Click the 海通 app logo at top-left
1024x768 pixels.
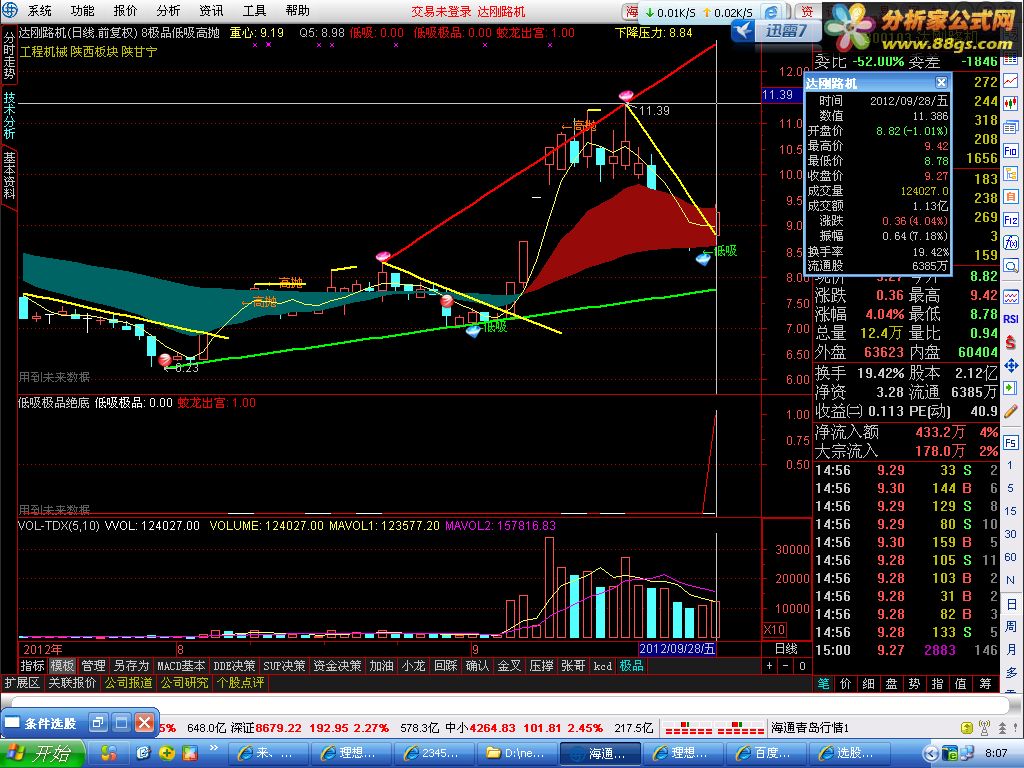[9, 10]
